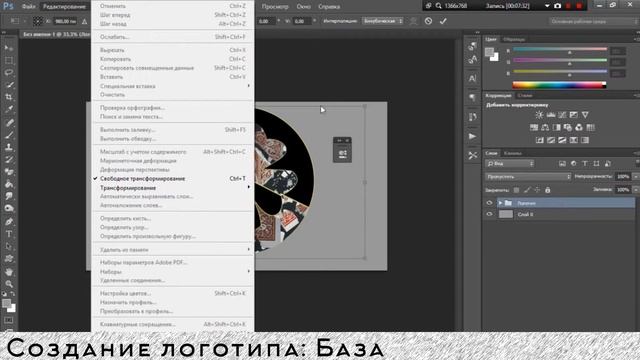This screenshot has width=640, height=360.
Task: Open the layer filter kind dropdown
Action: (510, 164)
